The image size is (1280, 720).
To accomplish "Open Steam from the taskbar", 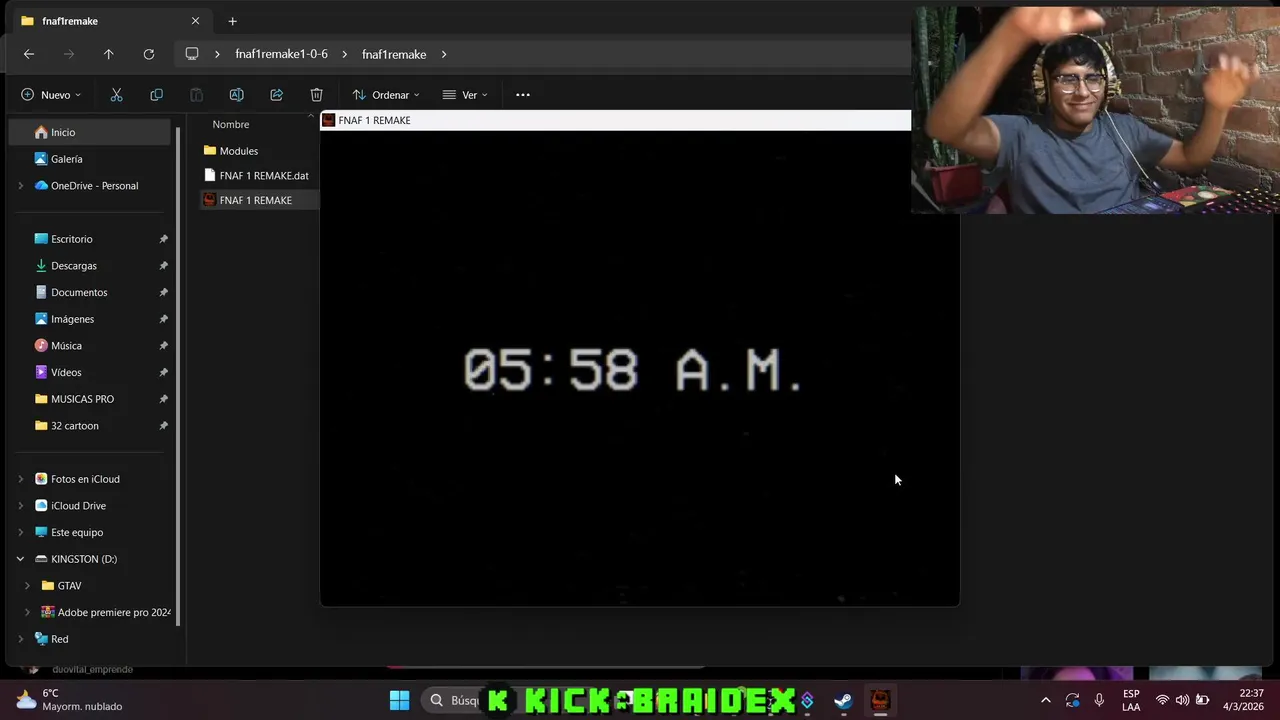I will (843, 700).
